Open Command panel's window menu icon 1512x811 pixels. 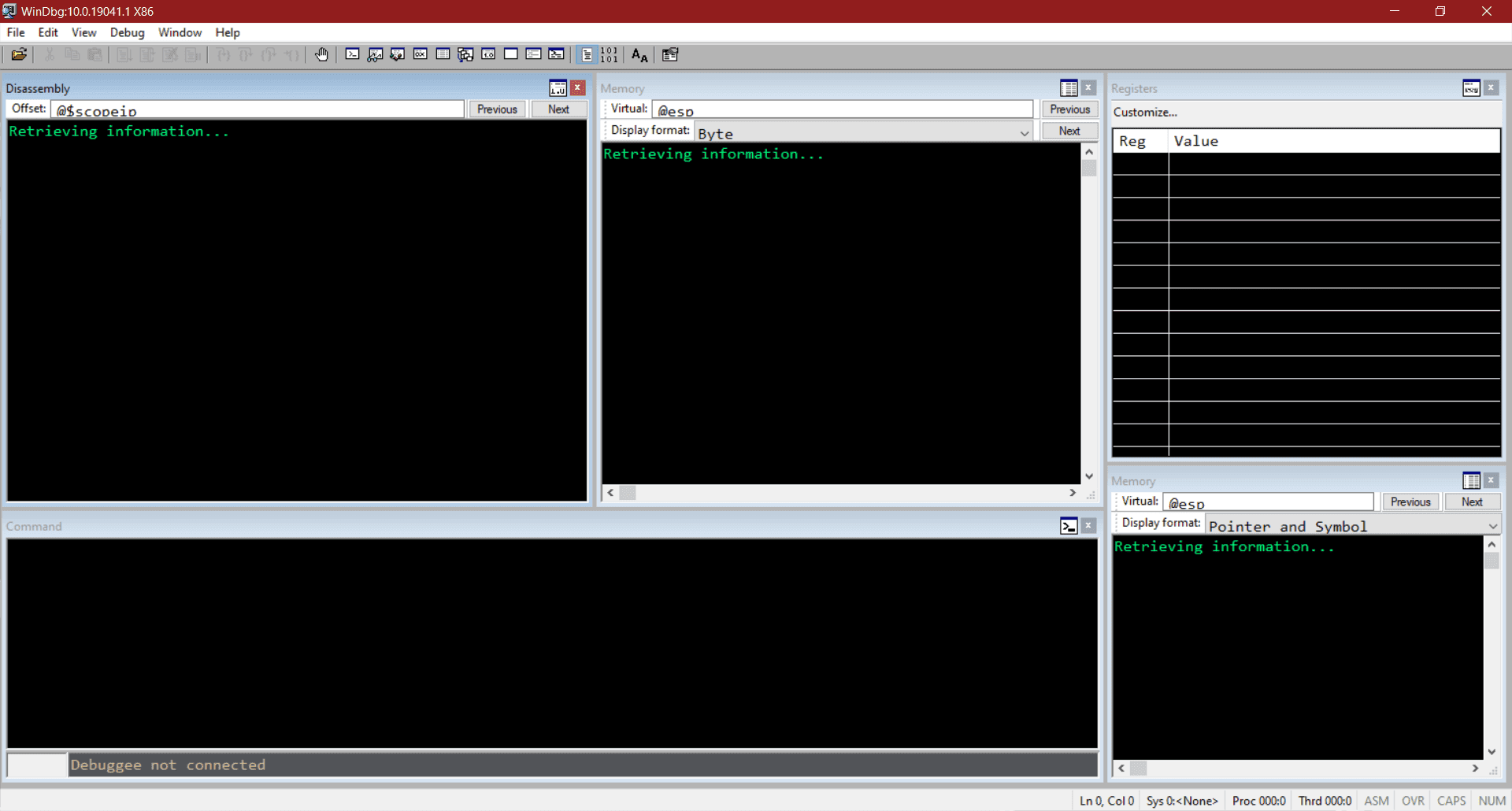(1069, 526)
